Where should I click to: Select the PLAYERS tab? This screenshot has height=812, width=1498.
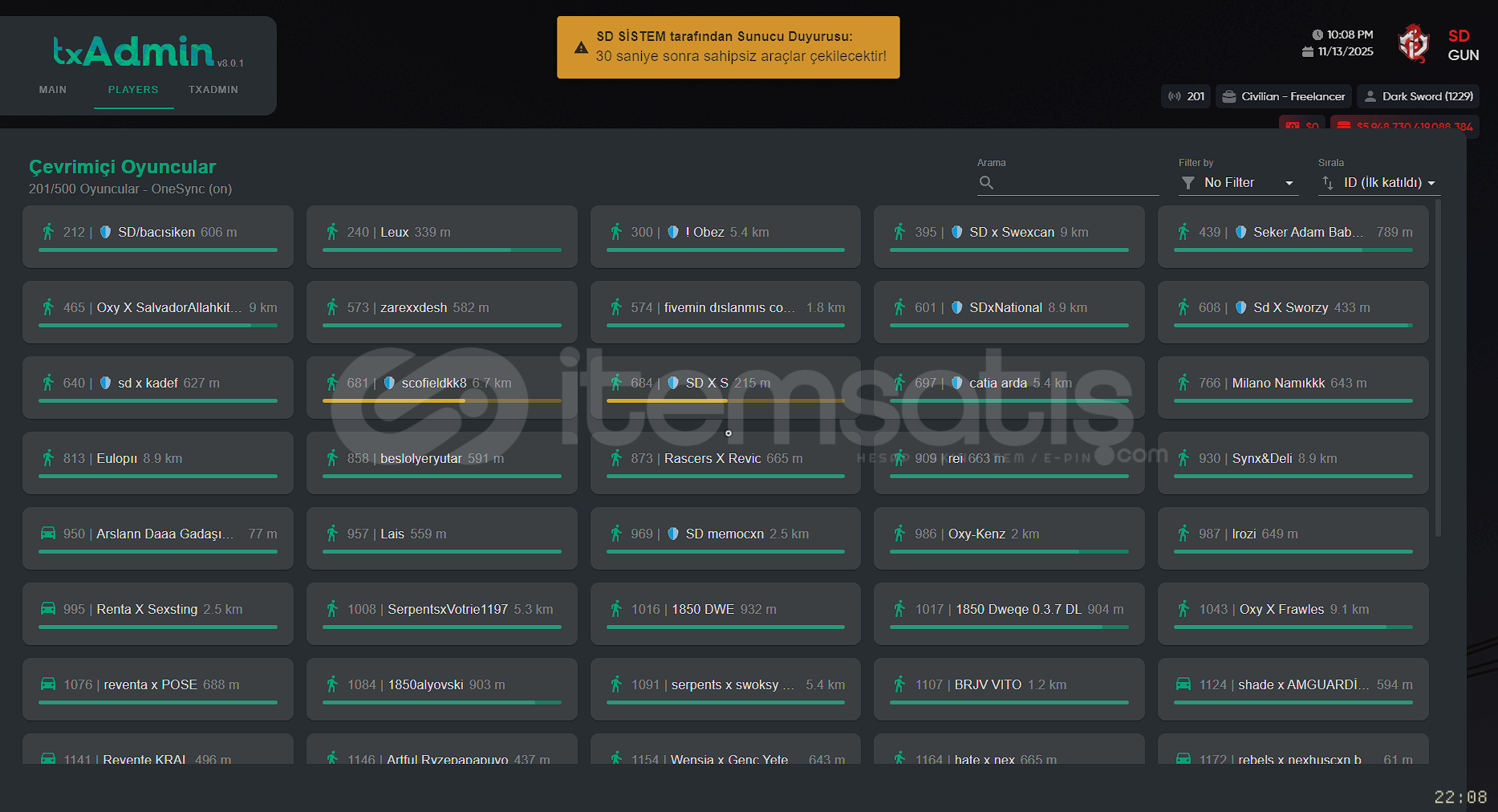point(133,90)
